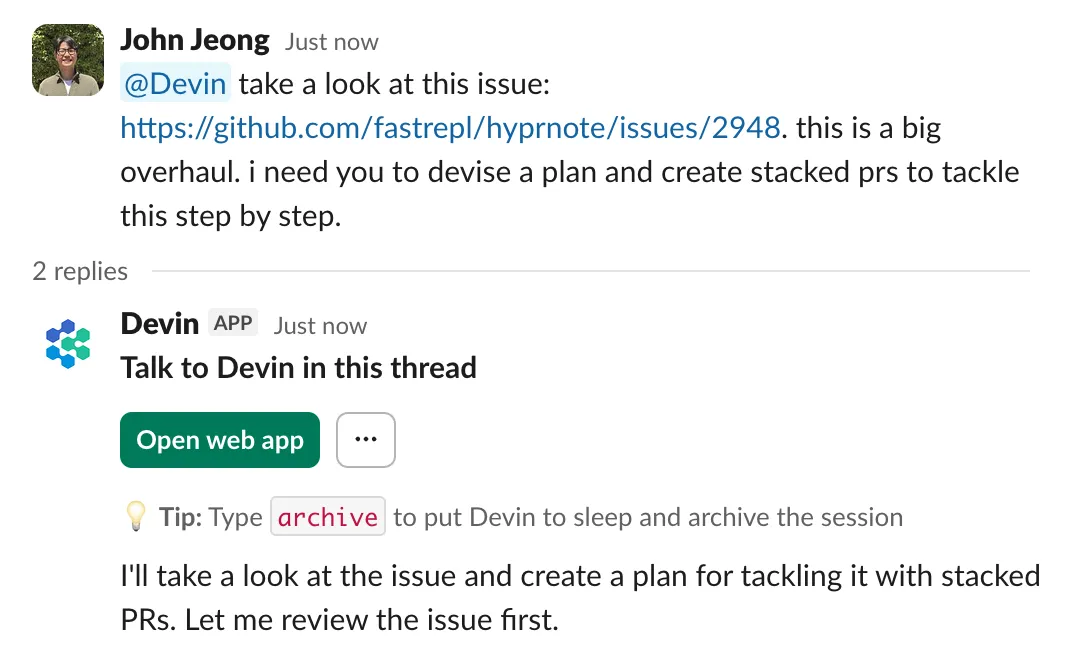The height and width of the screenshot is (664, 1074).
Task: Select the John Jeong sender name
Action: [x=195, y=41]
